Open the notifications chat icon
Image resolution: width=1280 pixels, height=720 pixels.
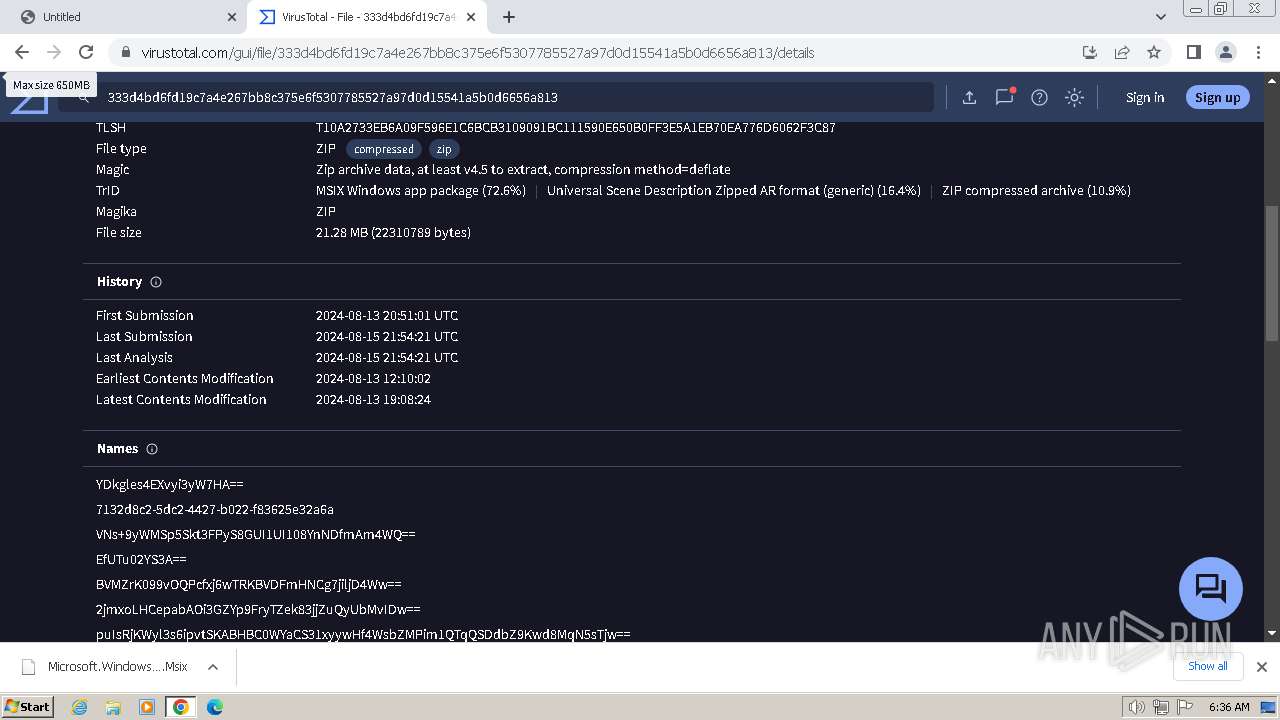tap(1004, 97)
